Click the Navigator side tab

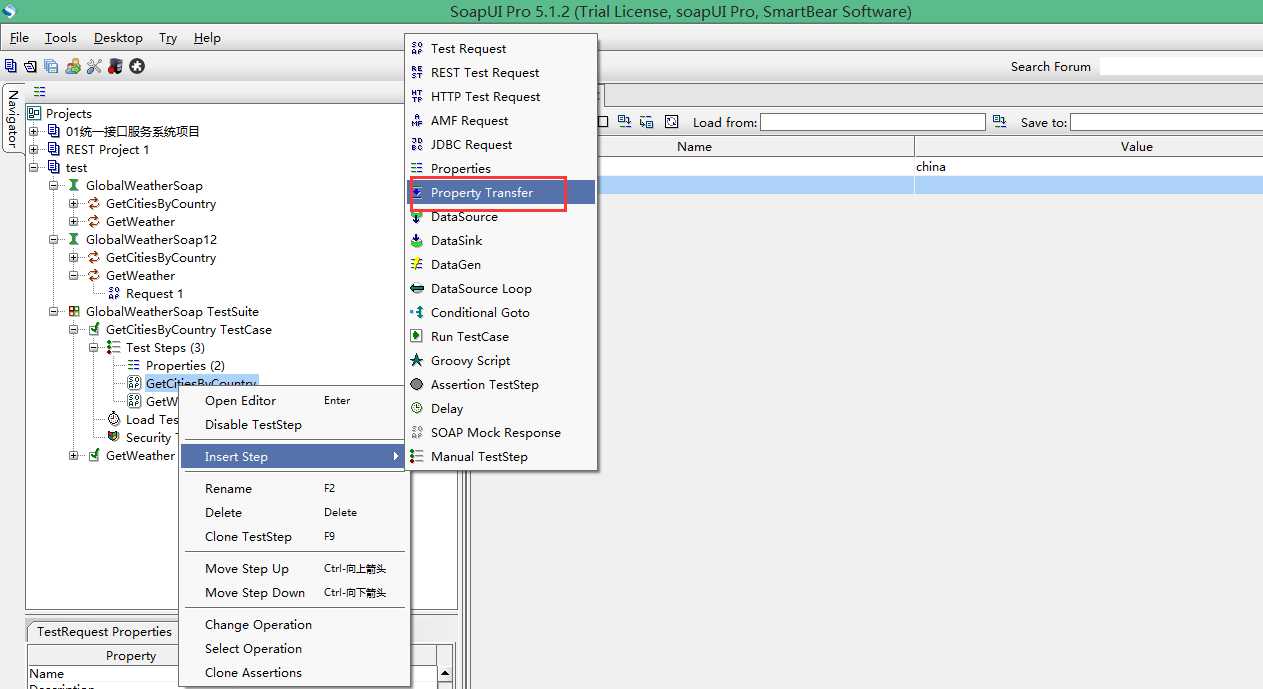pyautogui.click(x=12, y=119)
